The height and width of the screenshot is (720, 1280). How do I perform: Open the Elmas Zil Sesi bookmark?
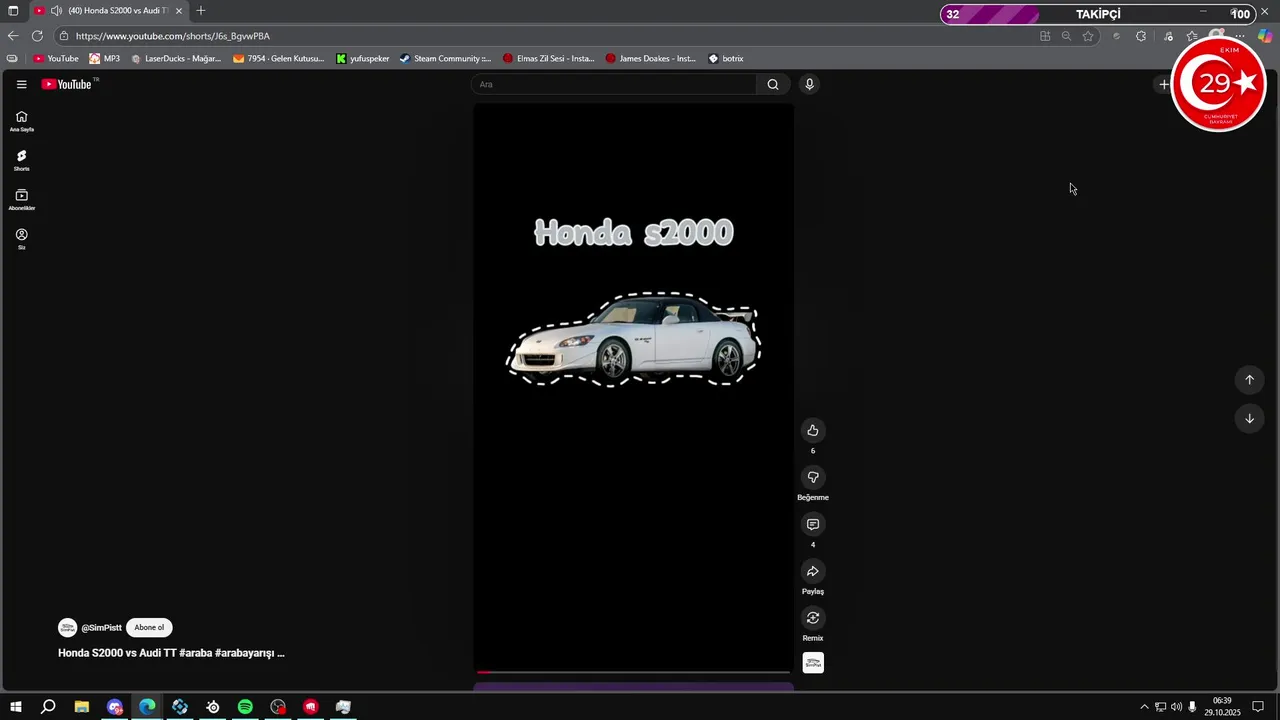pyautogui.click(x=549, y=58)
